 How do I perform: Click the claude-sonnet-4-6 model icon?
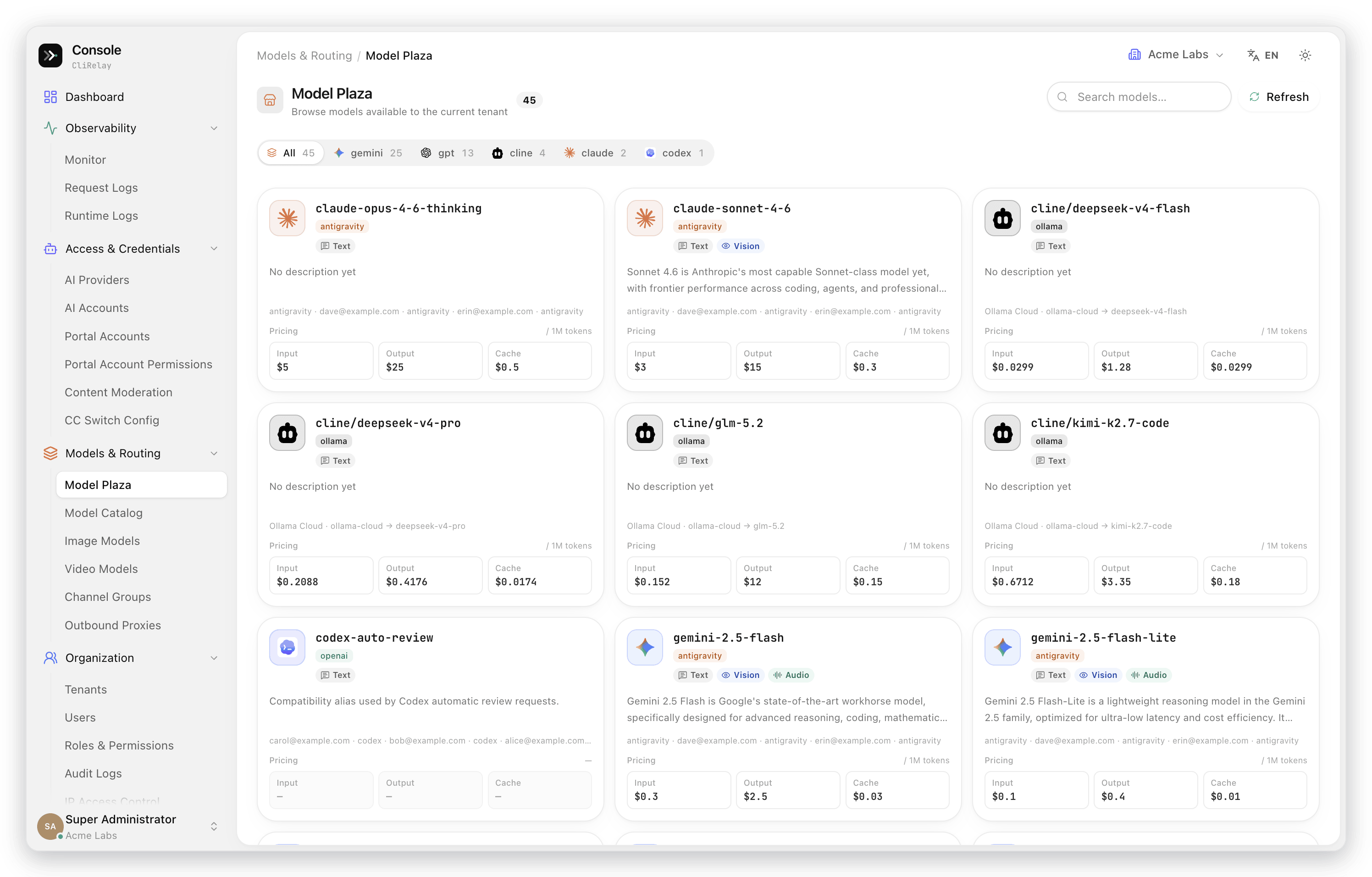tap(644, 218)
